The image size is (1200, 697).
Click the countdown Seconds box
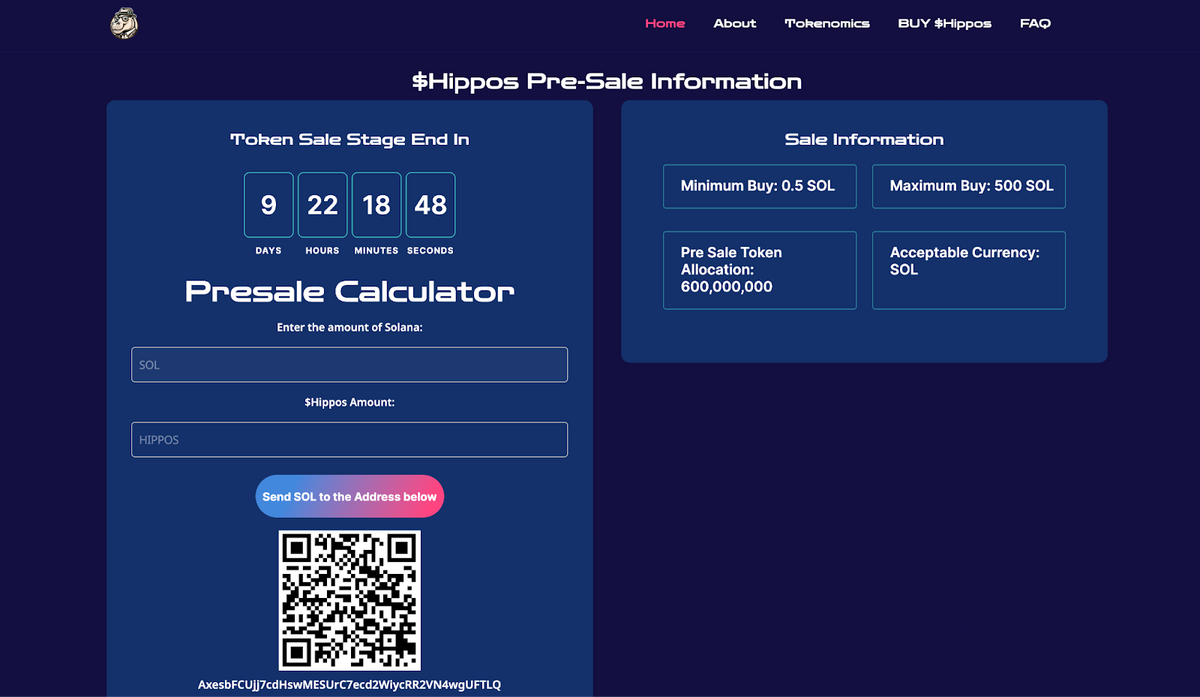431,205
